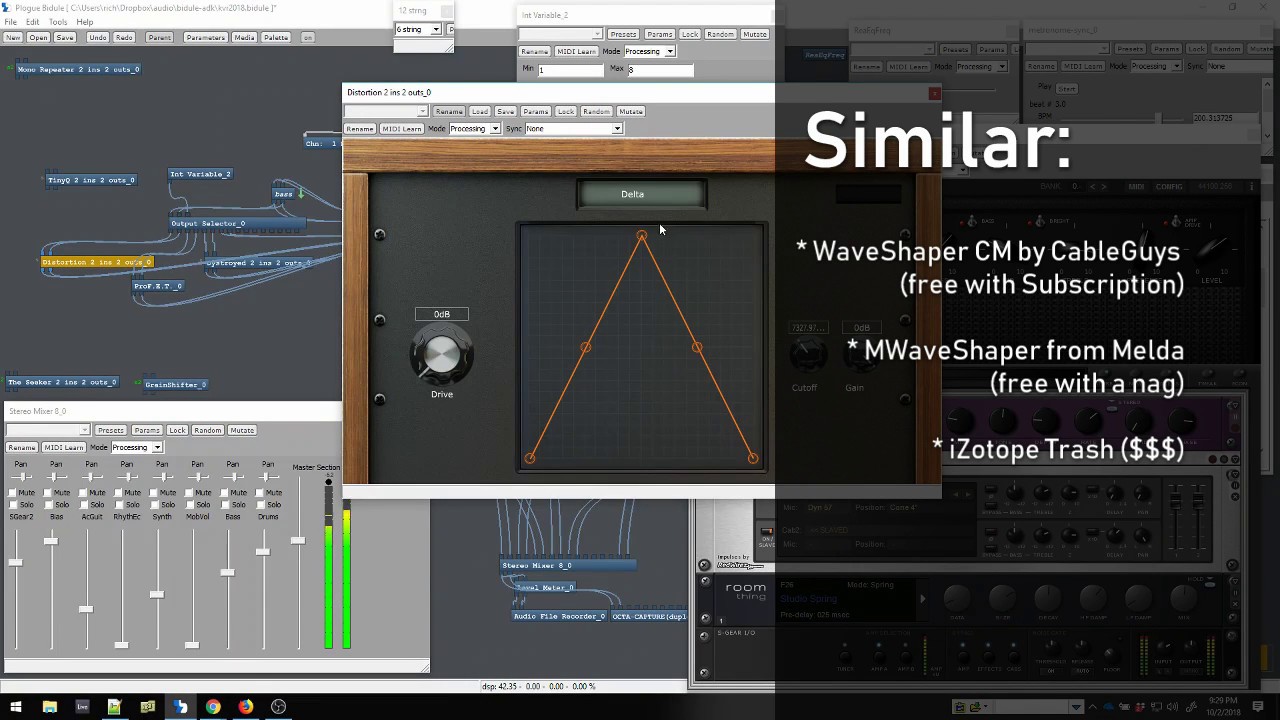Open File Explorer from taskbar

click(x=49, y=707)
